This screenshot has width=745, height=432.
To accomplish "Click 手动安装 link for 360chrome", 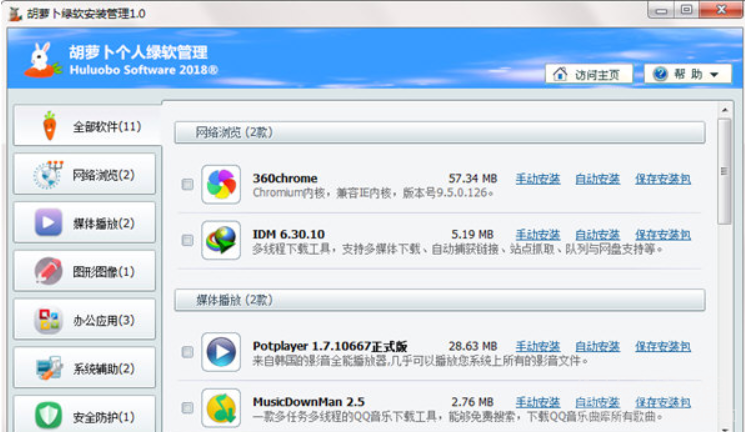I will (x=538, y=179).
